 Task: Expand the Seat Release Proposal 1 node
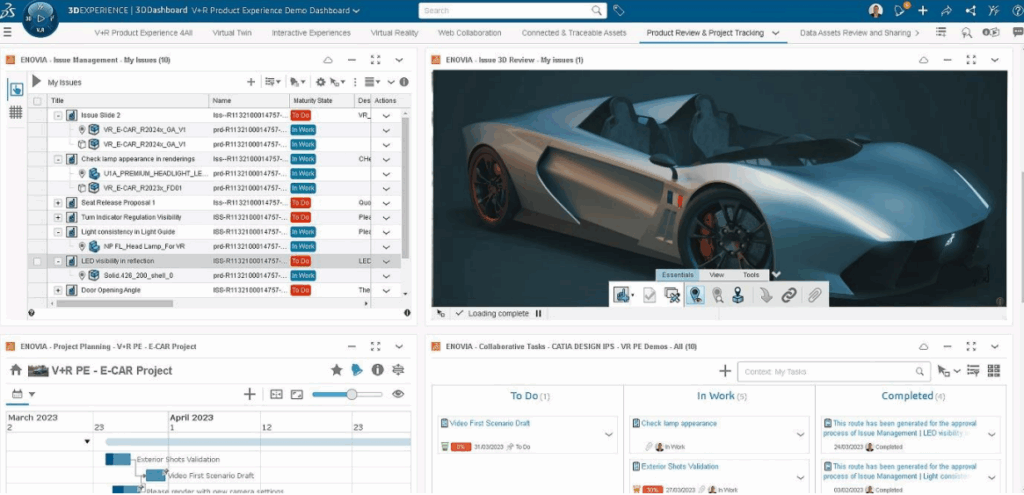[58, 203]
